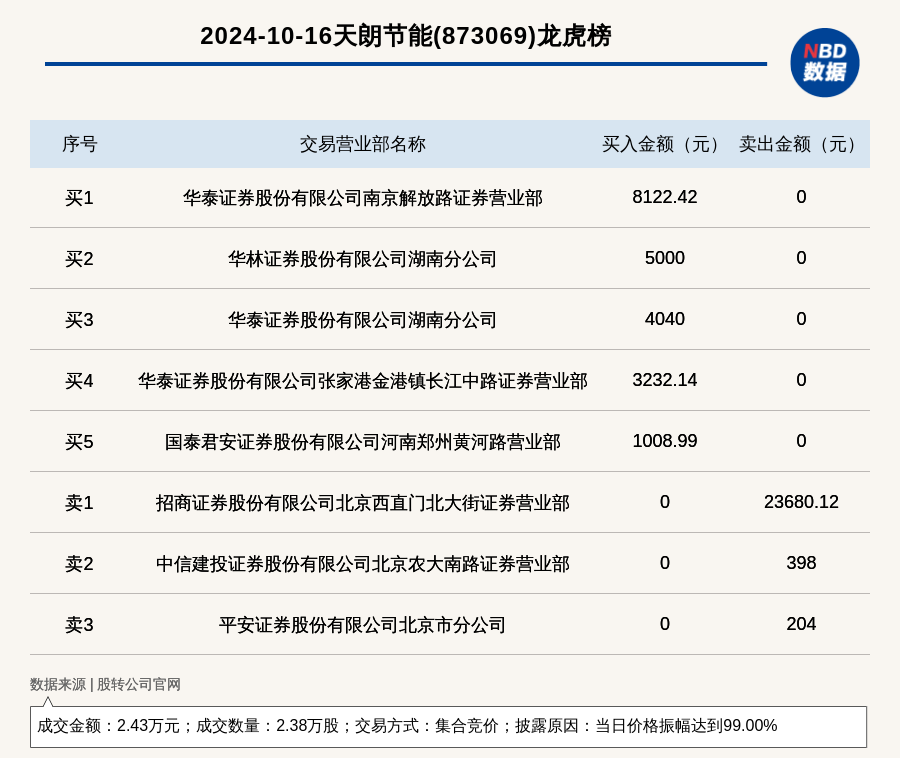Click the 成交金额：2.43万元 summary box

click(x=448, y=726)
